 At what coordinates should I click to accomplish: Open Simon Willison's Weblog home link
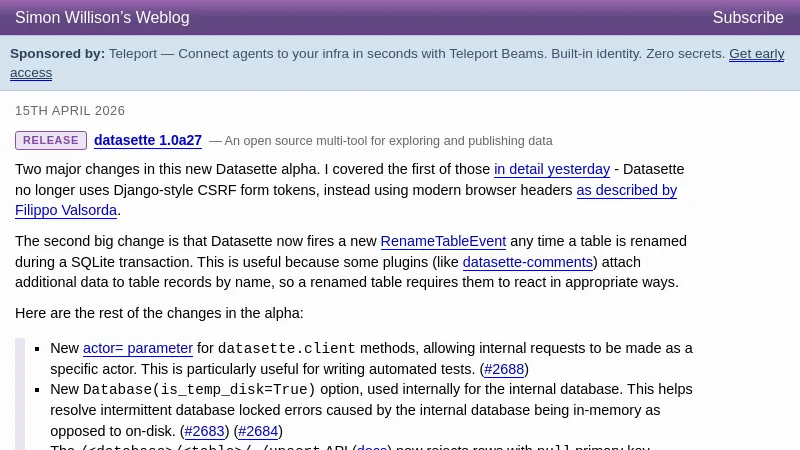pyautogui.click(x=102, y=18)
